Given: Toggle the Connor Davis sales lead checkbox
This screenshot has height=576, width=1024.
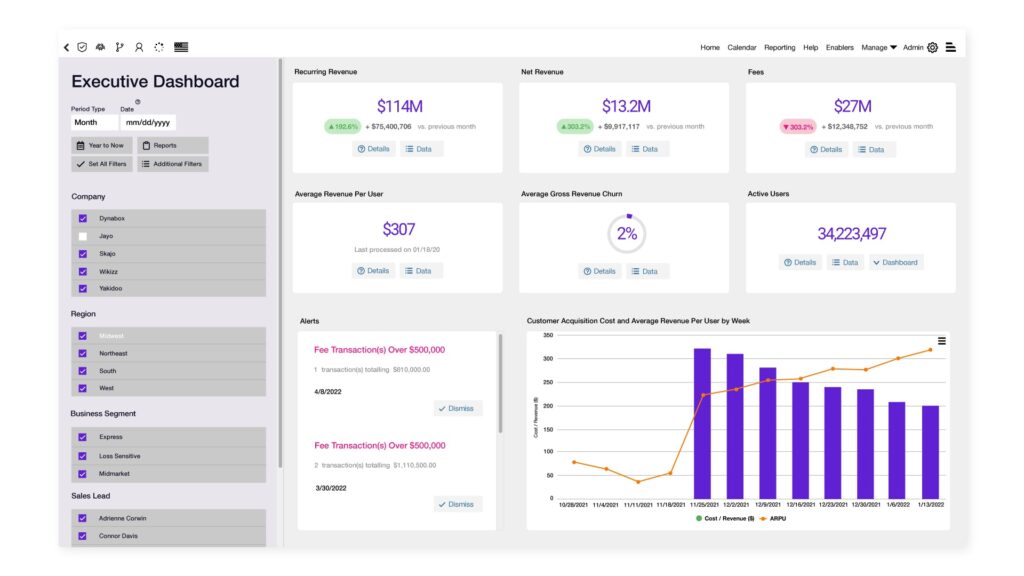Looking at the screenshot, I should [x=83, y=536].
